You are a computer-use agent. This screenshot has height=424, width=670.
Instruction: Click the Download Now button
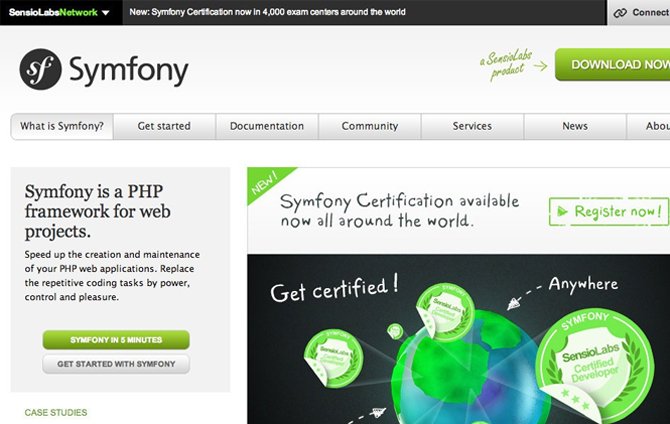(x=613, y=65)
